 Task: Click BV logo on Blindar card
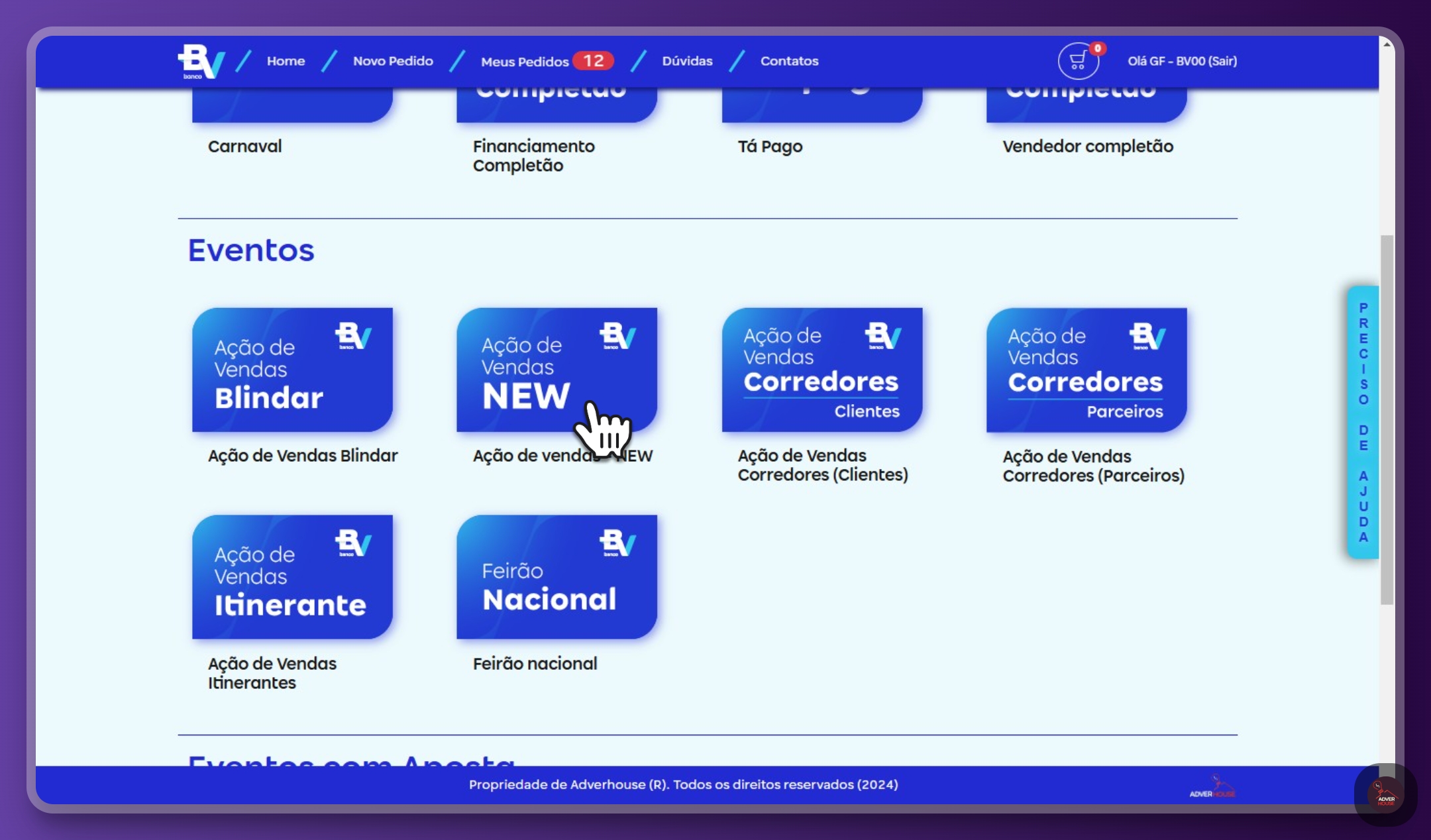tap(353, 336)
